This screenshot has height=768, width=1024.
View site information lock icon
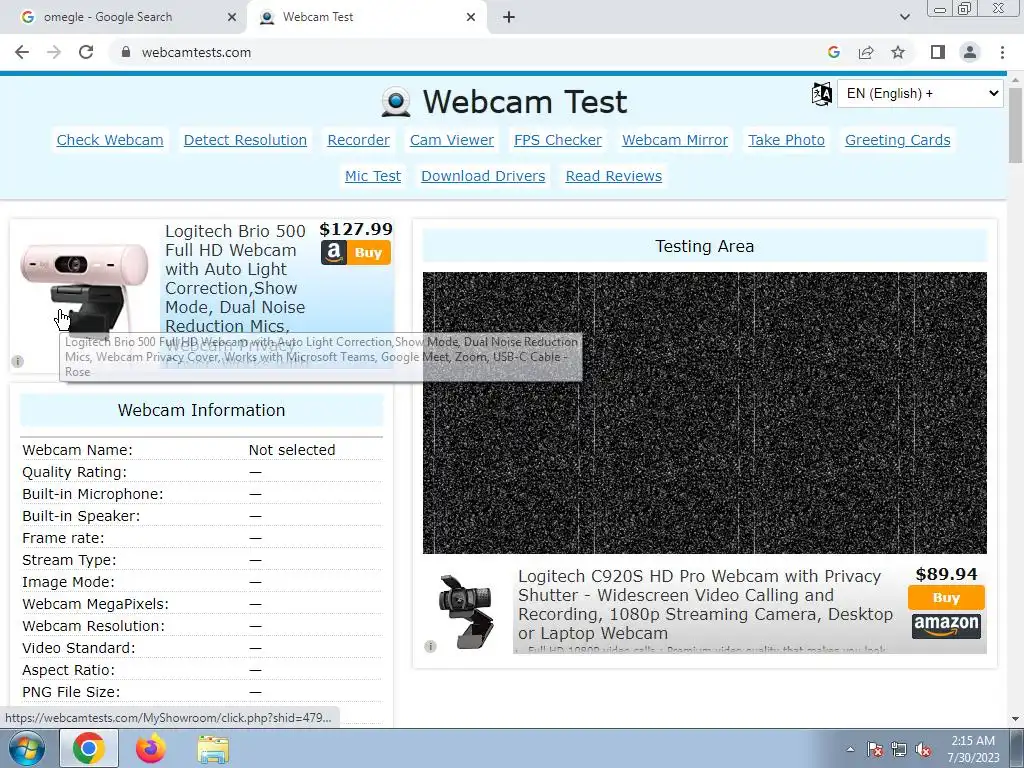pyautogui.click(x=126, y=52)
